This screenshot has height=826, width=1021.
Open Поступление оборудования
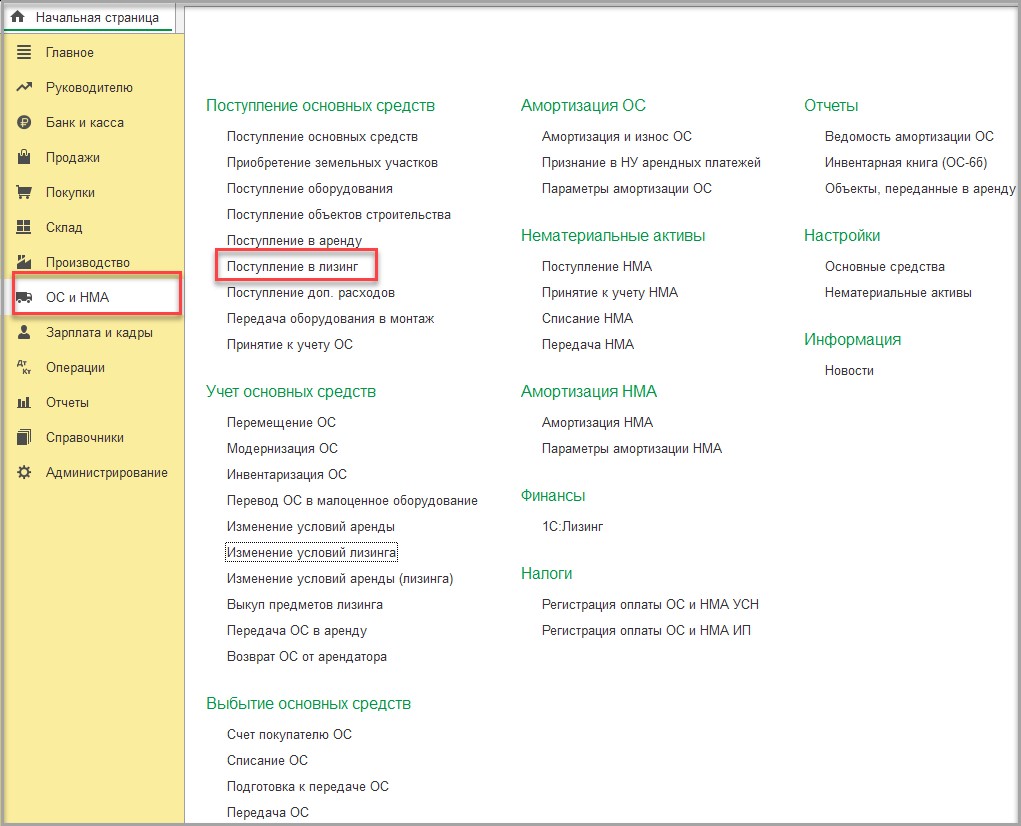pos(310,189)
